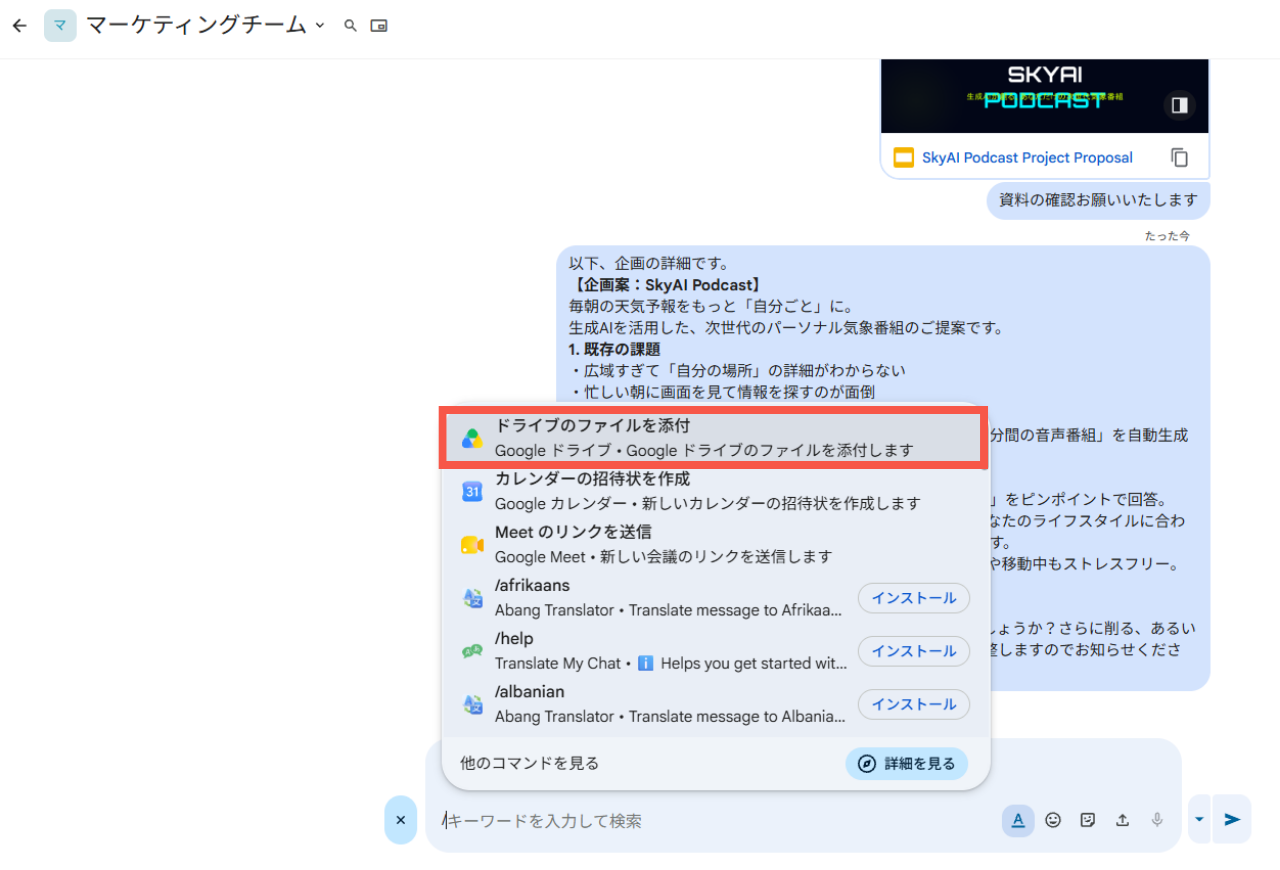Viewport: 1280px width, 870px height.
Task: Focus the キーワードを入力して検索 input field
Action: [x=720, y=820]
